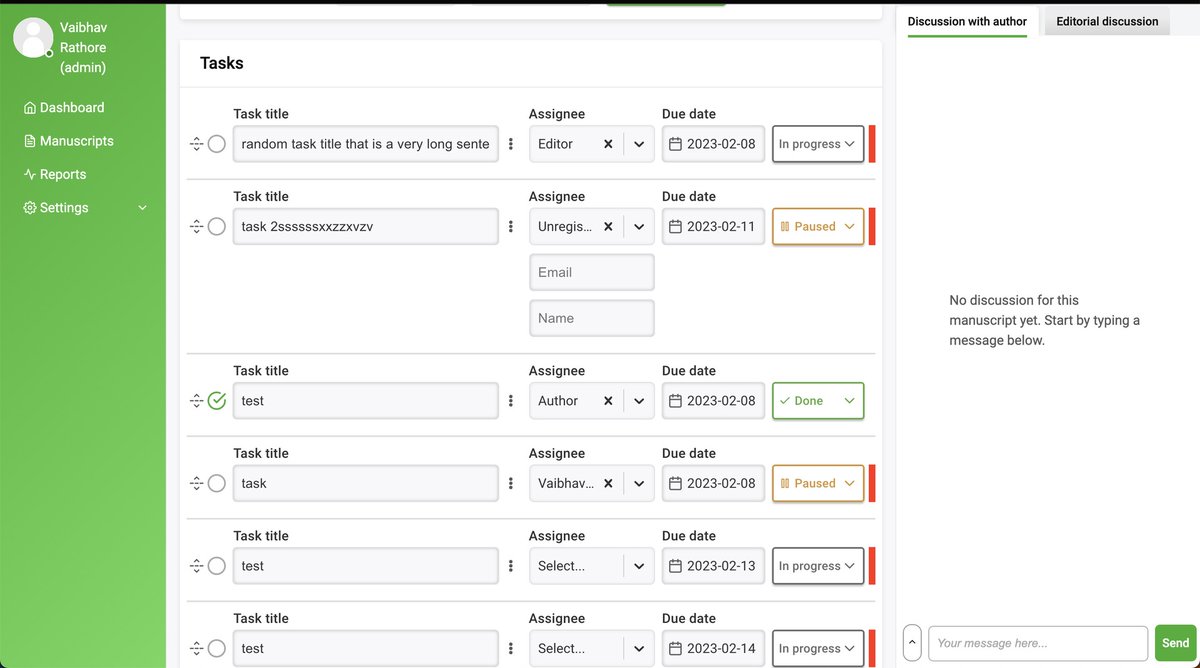
Task: Open calendar for Vaibhav task due date
Action: (x=675, y=483)
